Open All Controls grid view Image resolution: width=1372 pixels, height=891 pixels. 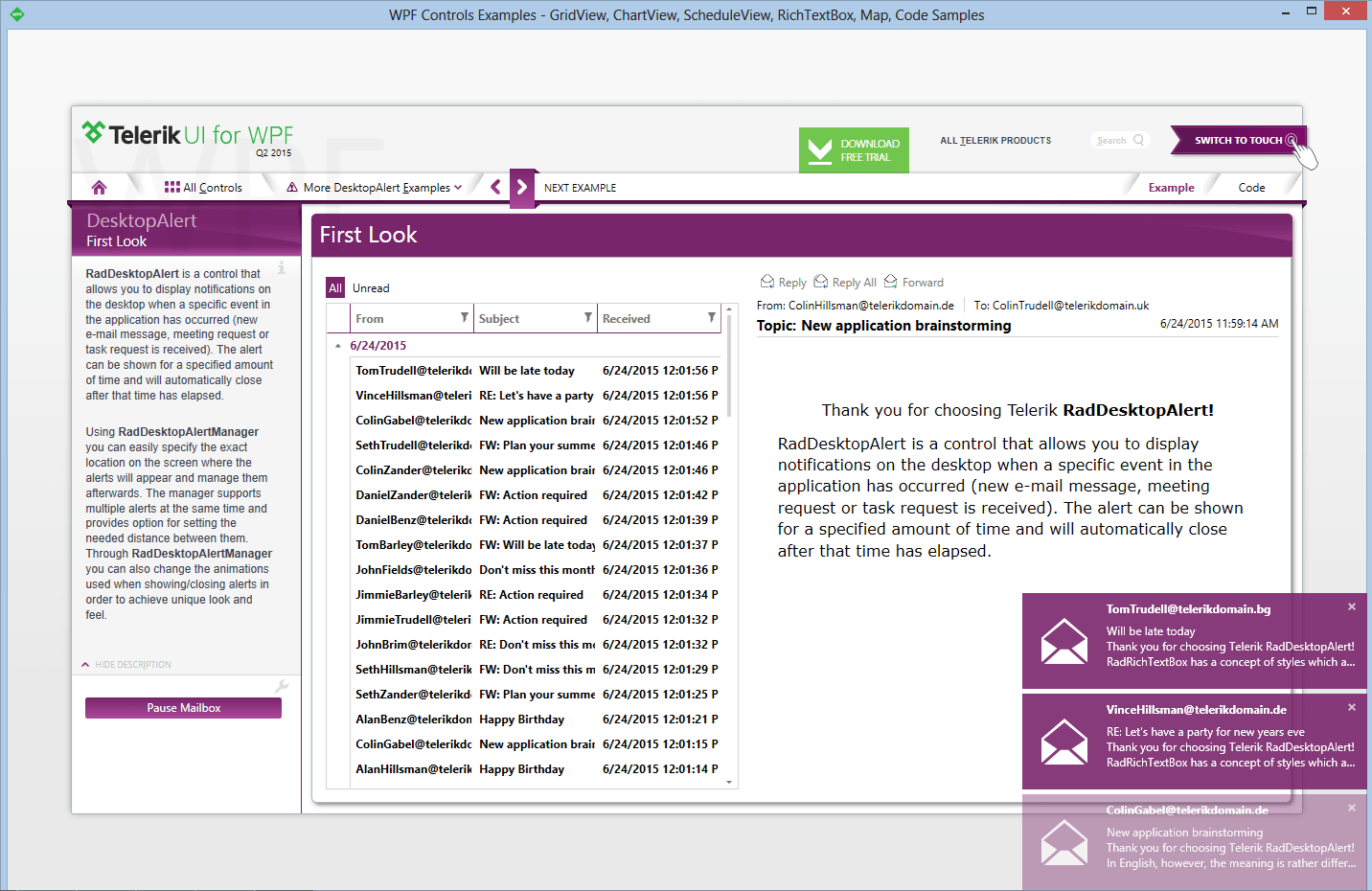click(203, 188)
